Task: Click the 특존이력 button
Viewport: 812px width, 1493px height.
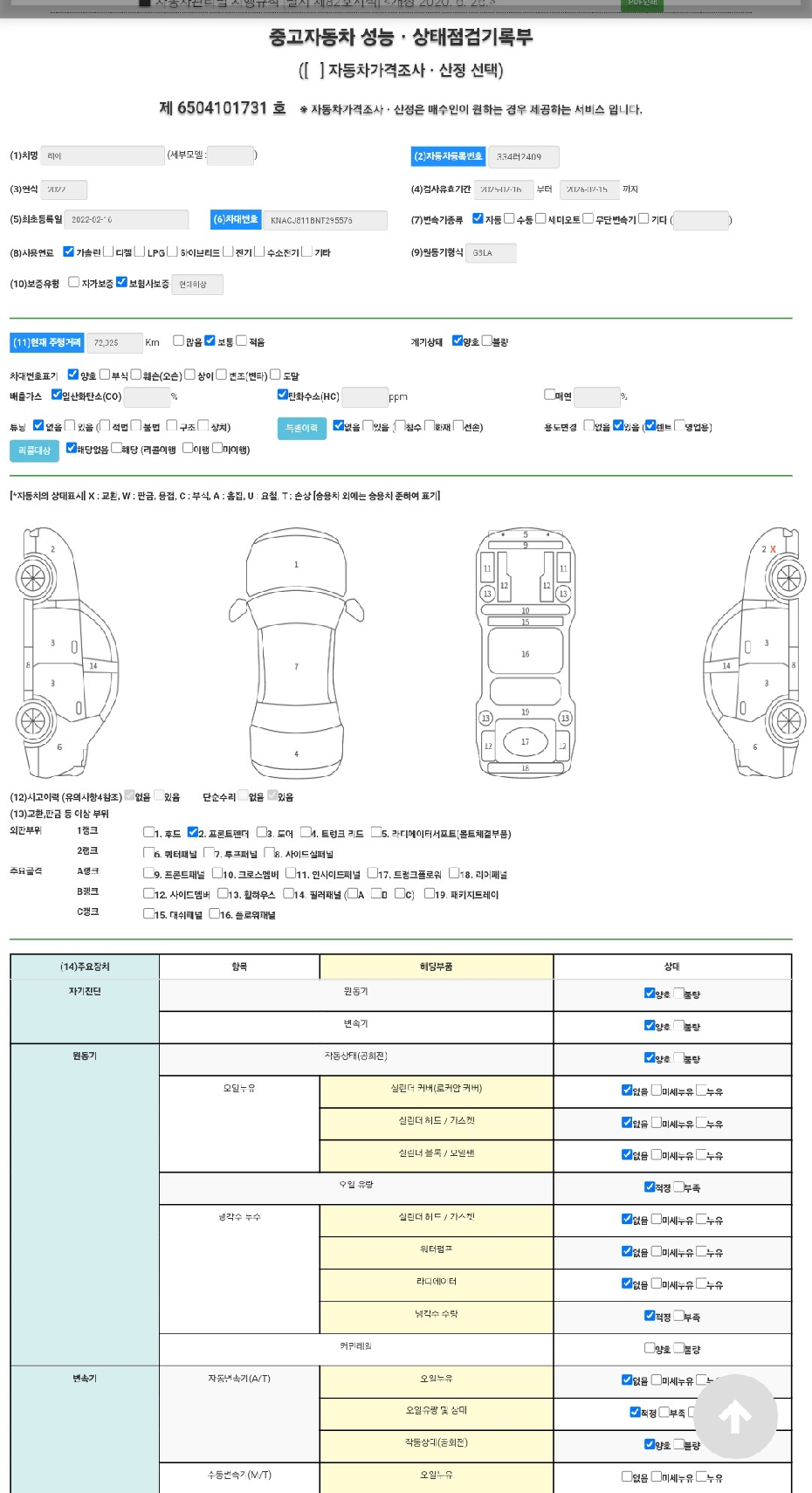Action: click(302, 428)
